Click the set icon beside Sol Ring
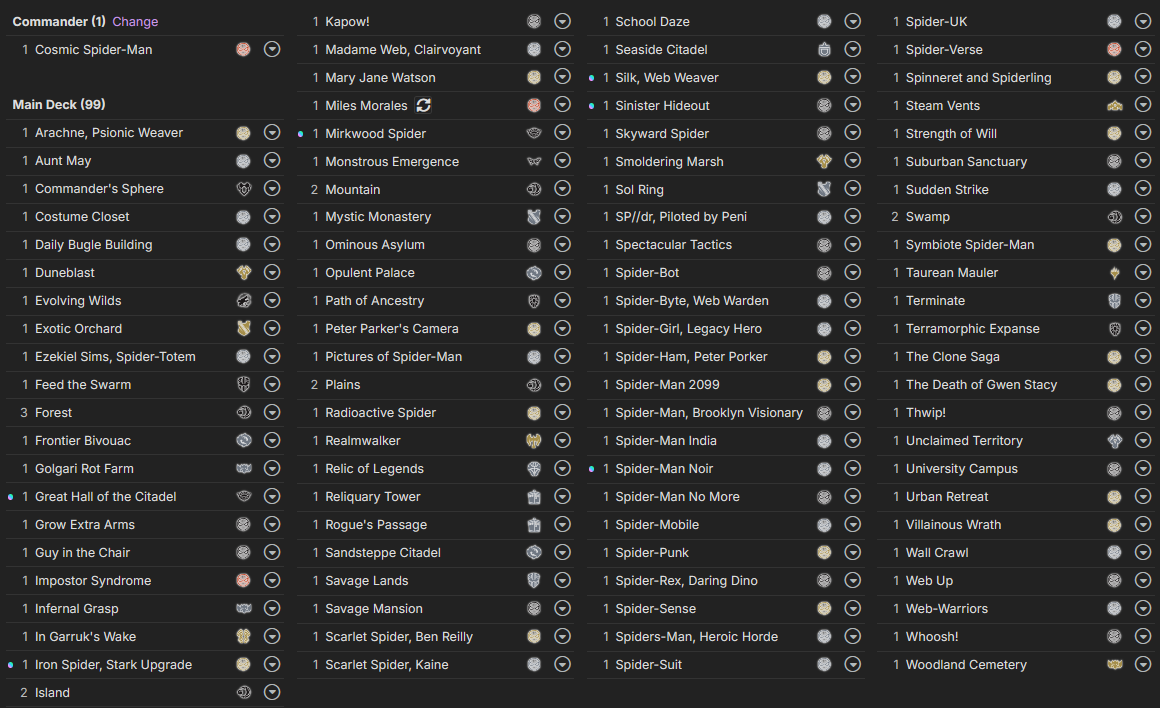Image resolution: width=1160 pixels, height=708 pixels. (x=824, y=189)
